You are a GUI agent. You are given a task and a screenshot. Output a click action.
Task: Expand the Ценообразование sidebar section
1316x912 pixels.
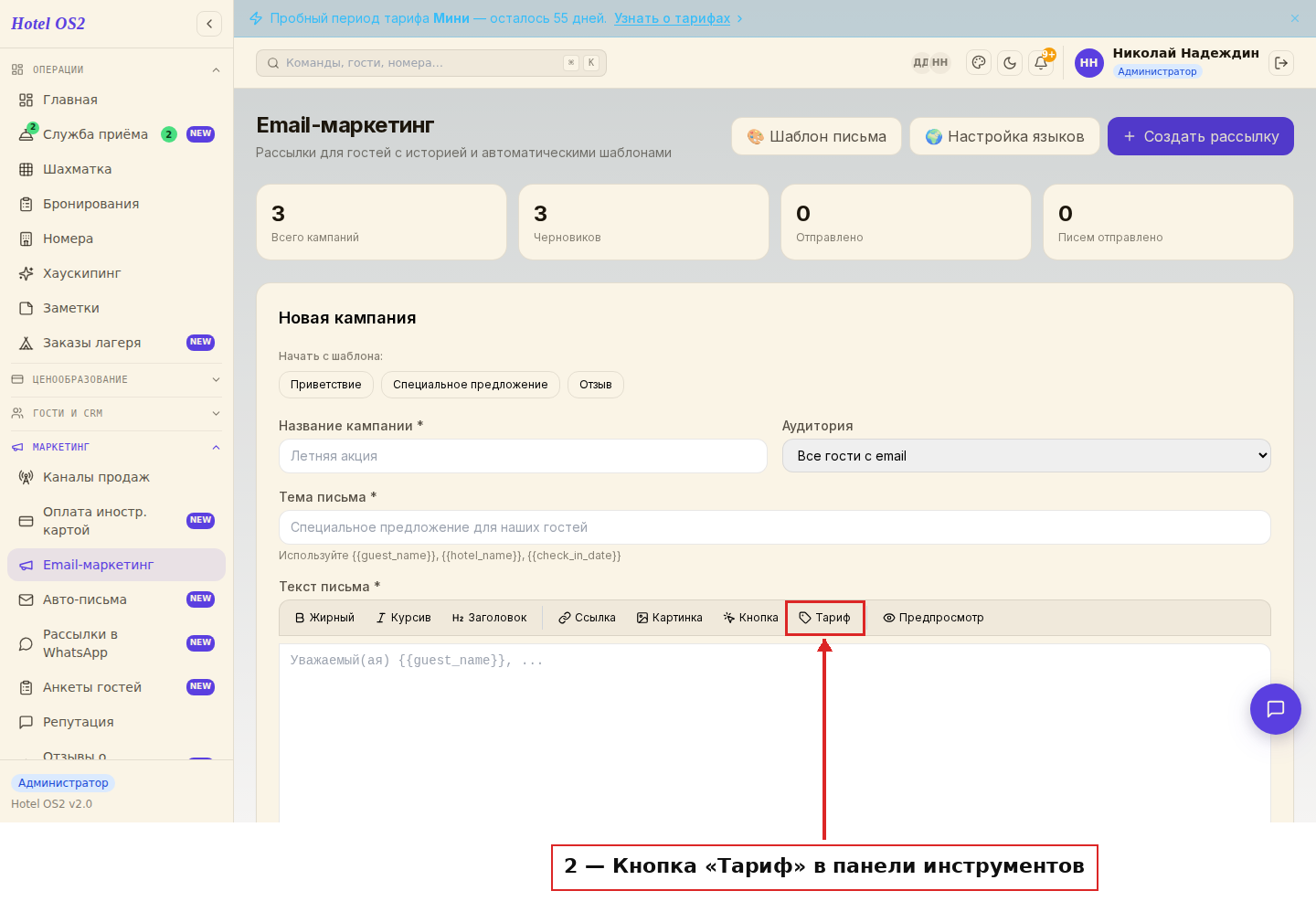(116, 379)
